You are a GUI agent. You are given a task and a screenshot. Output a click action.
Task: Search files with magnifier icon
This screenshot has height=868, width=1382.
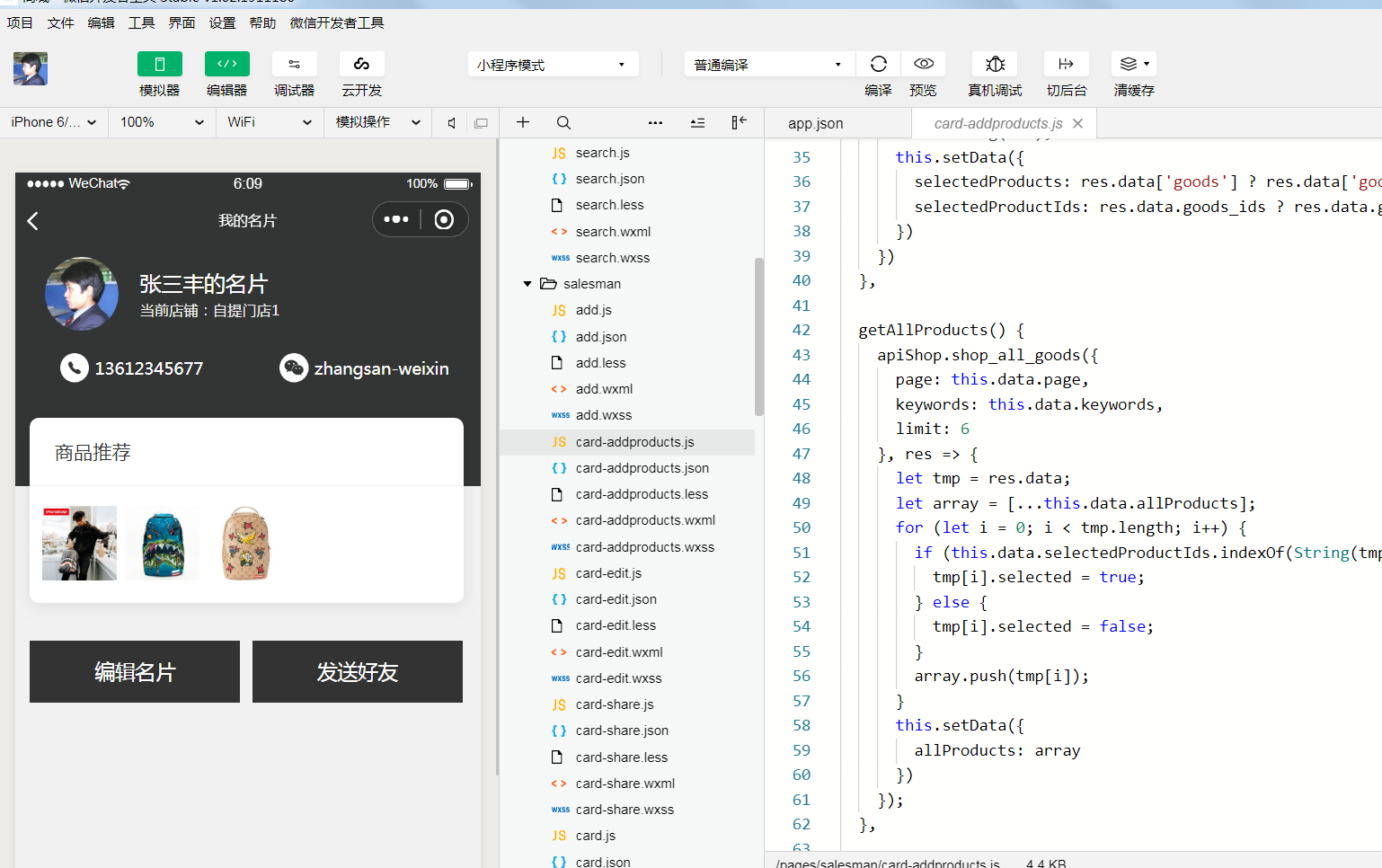[563, 122]
